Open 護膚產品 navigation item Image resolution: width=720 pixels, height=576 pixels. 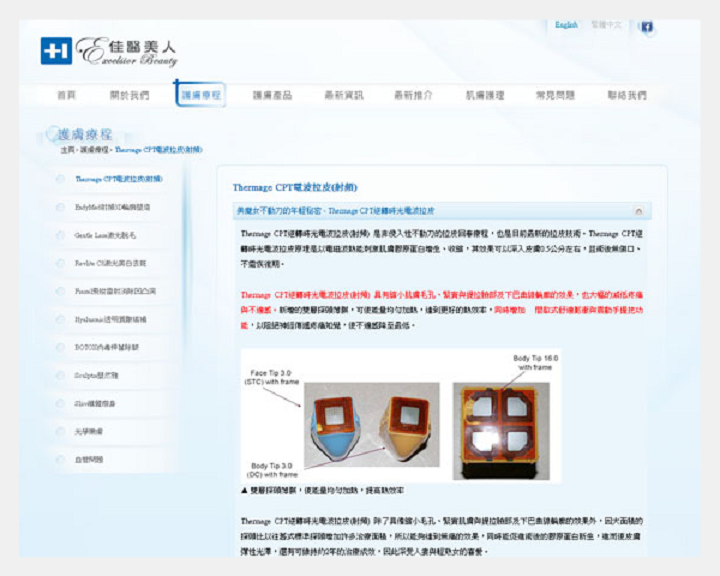pos(272,95)
